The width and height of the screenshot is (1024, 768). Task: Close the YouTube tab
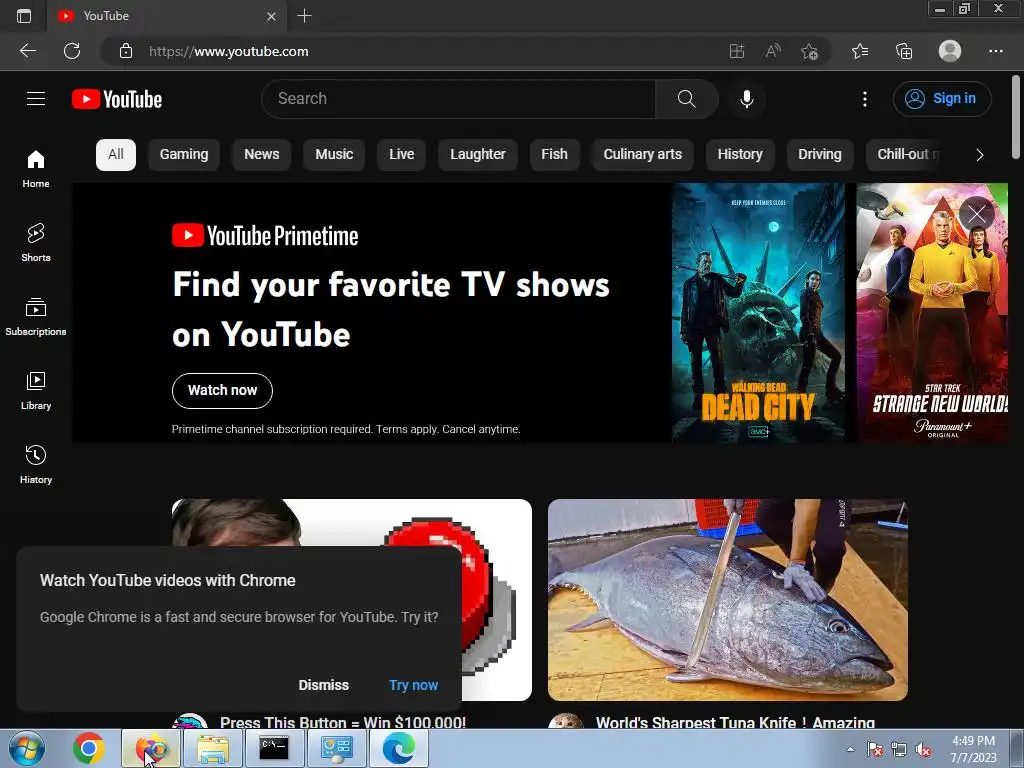[272, 16]
